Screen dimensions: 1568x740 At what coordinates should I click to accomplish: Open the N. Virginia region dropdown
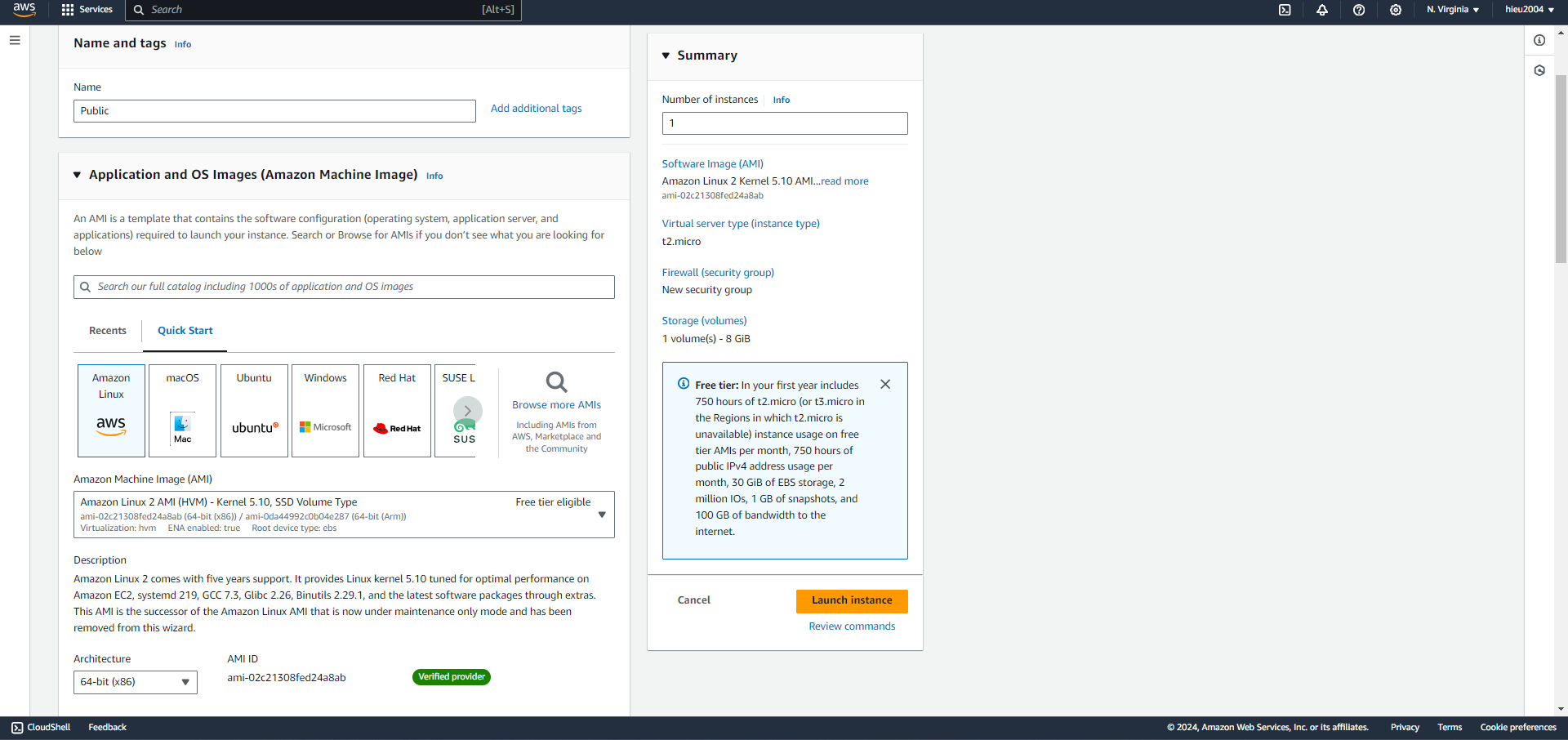[1453, 10]
